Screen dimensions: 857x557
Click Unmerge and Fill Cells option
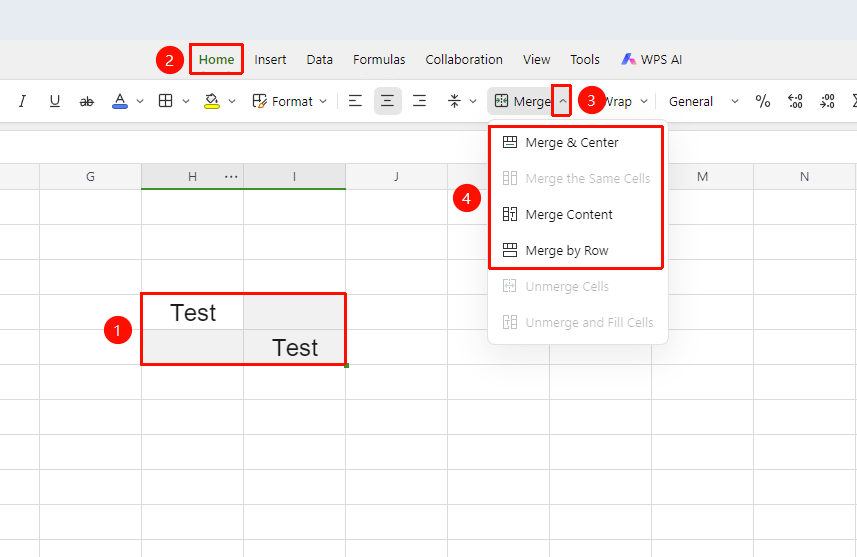tap(578, 323)
